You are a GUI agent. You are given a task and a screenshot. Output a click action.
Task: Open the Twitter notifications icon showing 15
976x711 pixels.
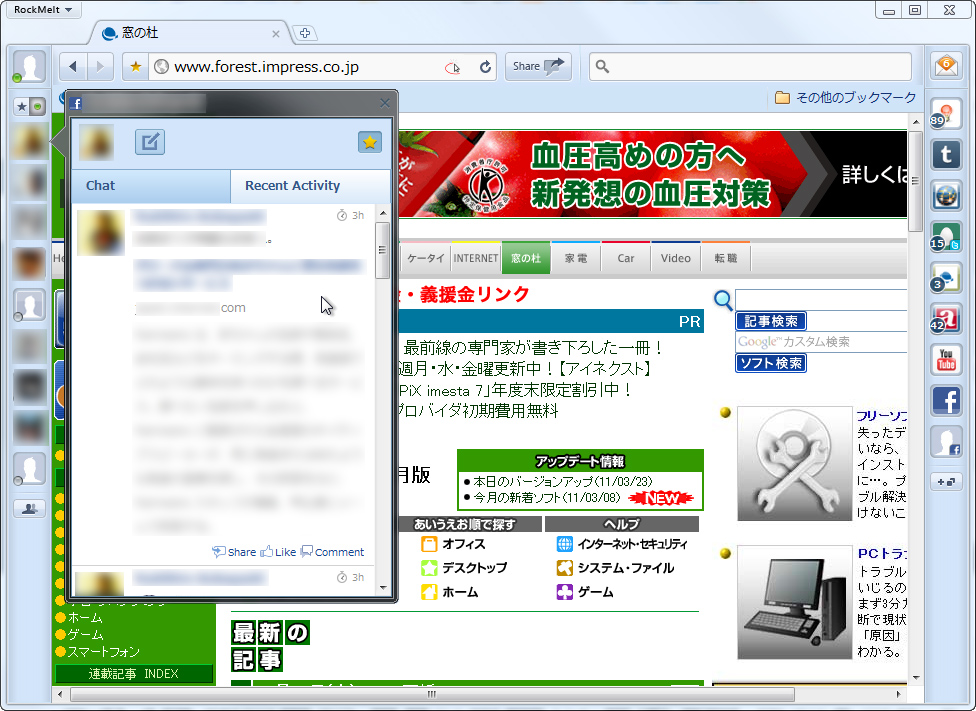click(946, 238)
